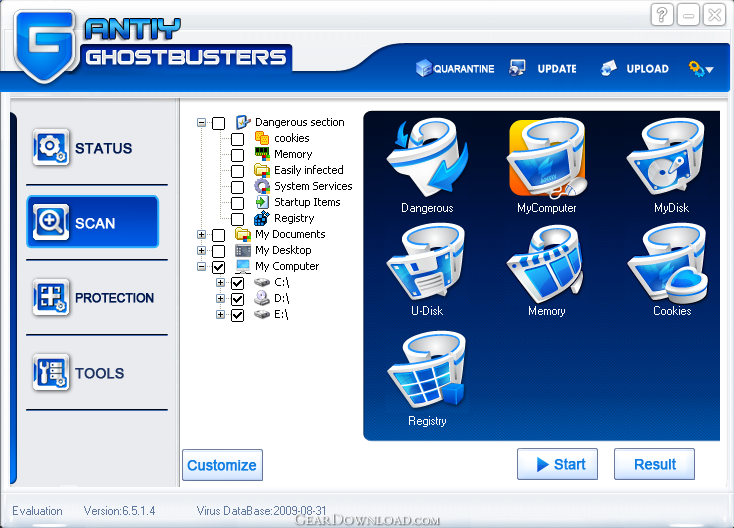Expand the My Desktop tree node
Viewport: 734px width, 528px height.
(201, 250)
